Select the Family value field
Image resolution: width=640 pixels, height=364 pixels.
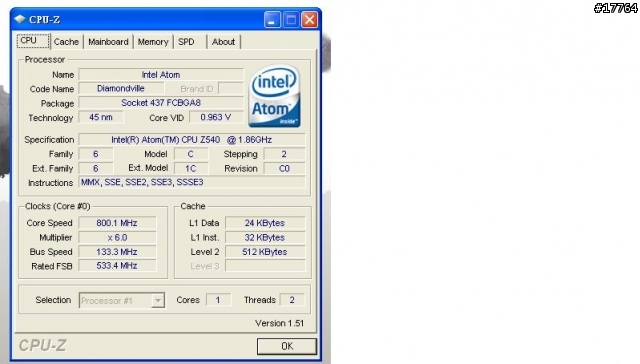click(x=96, y=154)
